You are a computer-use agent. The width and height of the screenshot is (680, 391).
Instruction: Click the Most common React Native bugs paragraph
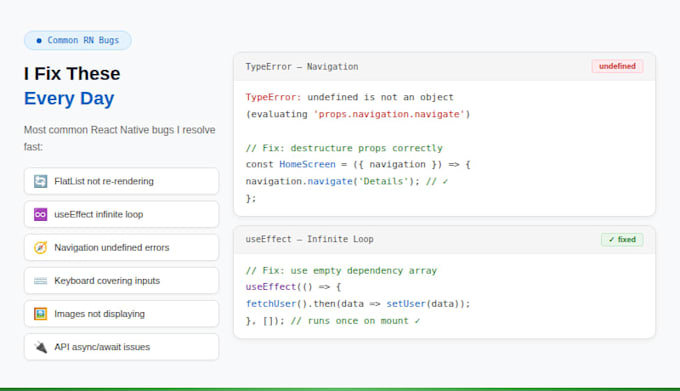pos(120,138)
